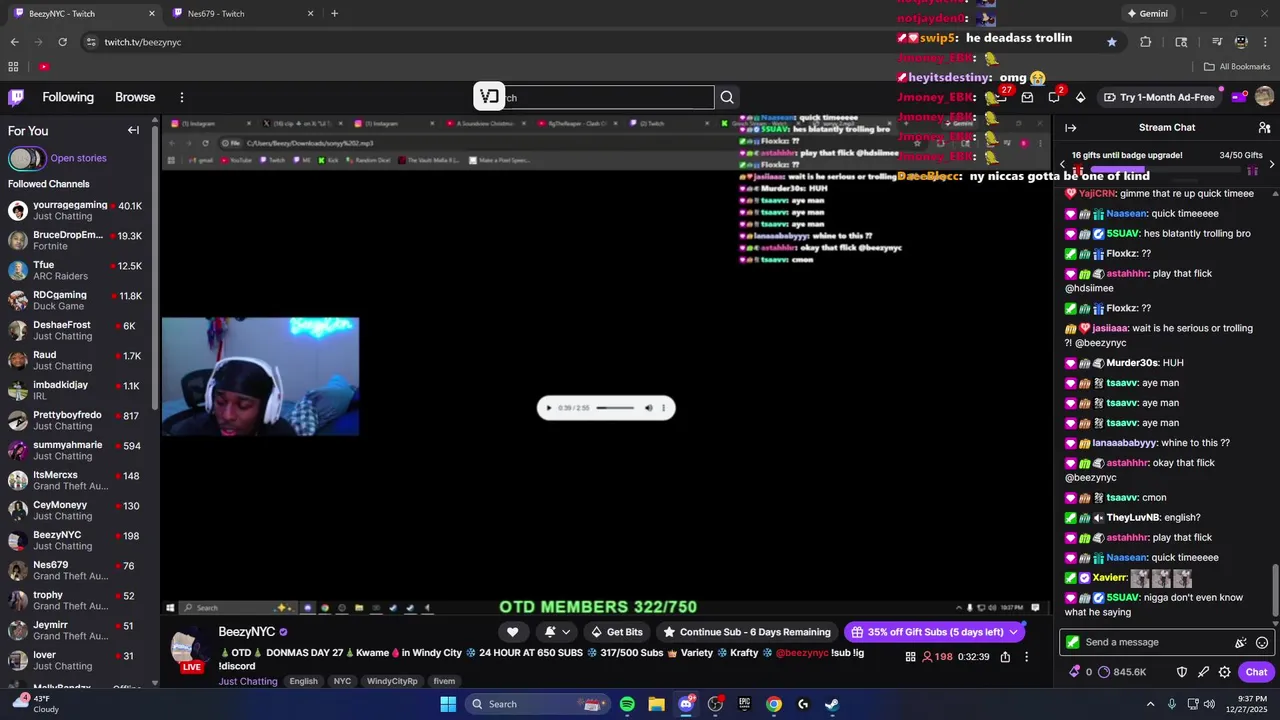
Task: Show hidden system tray icons
Action: click(x=1150, y=704)
